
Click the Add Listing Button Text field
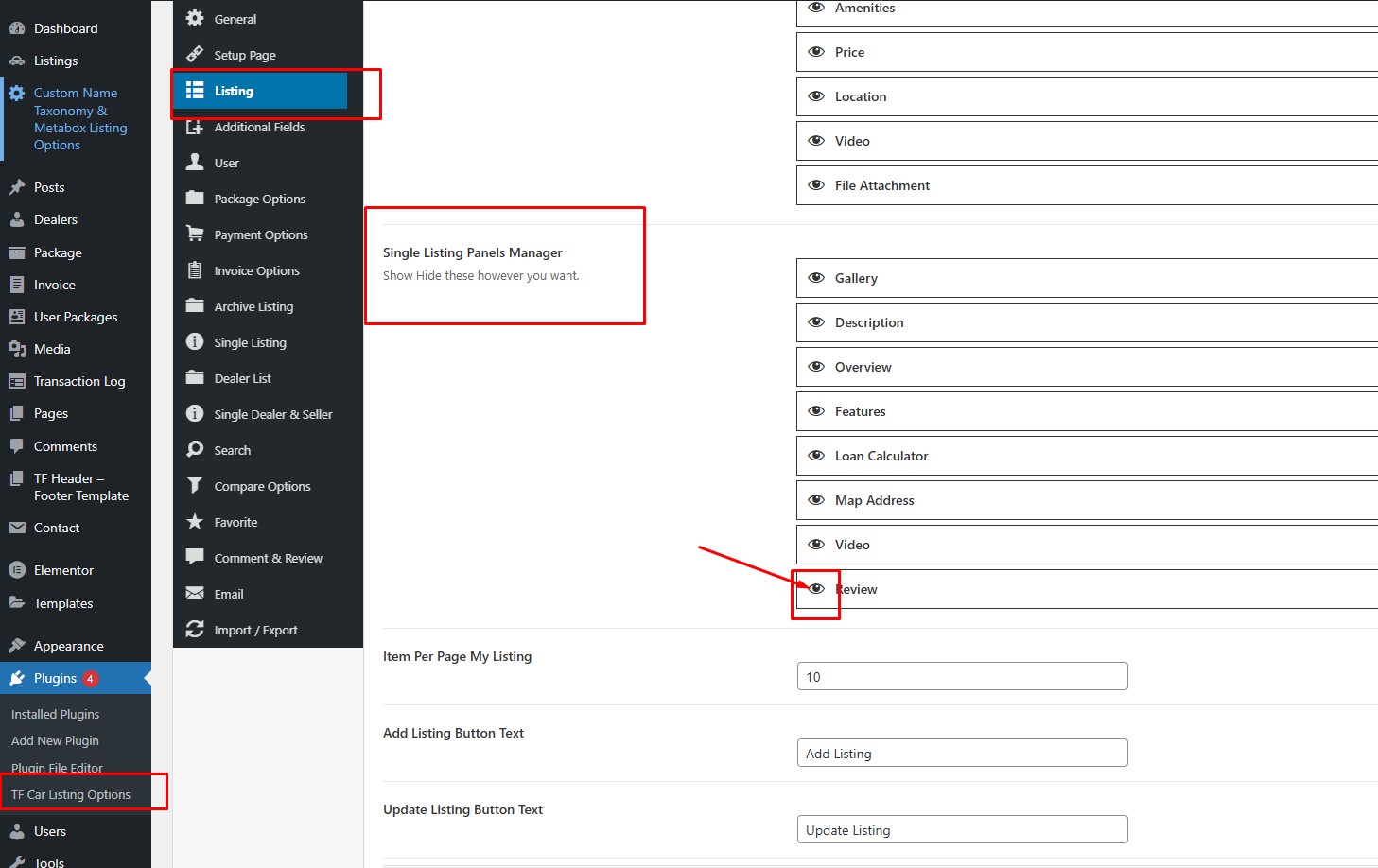click(963, 753)
